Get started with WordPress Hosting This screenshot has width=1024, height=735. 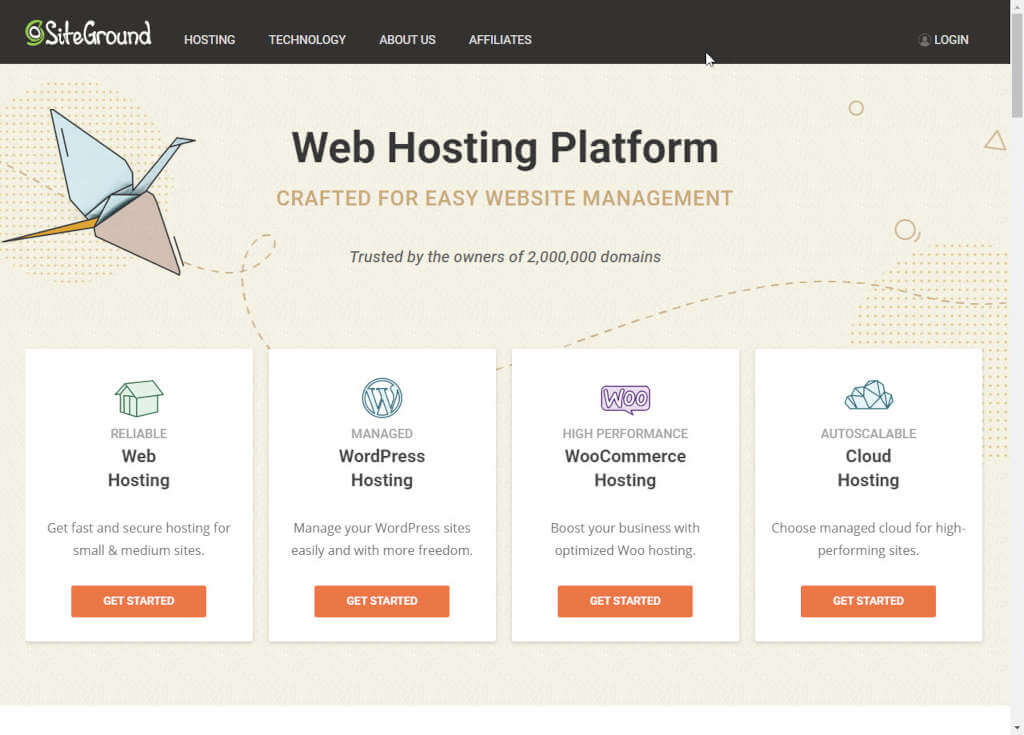382,601
